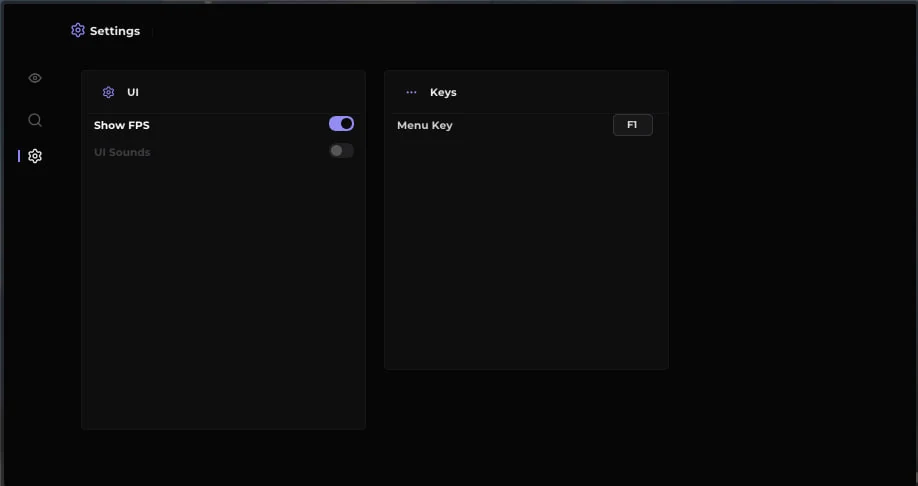Disable the Show FPS toggle
Viewport: 918px width, 486px height.
[341, 124]
